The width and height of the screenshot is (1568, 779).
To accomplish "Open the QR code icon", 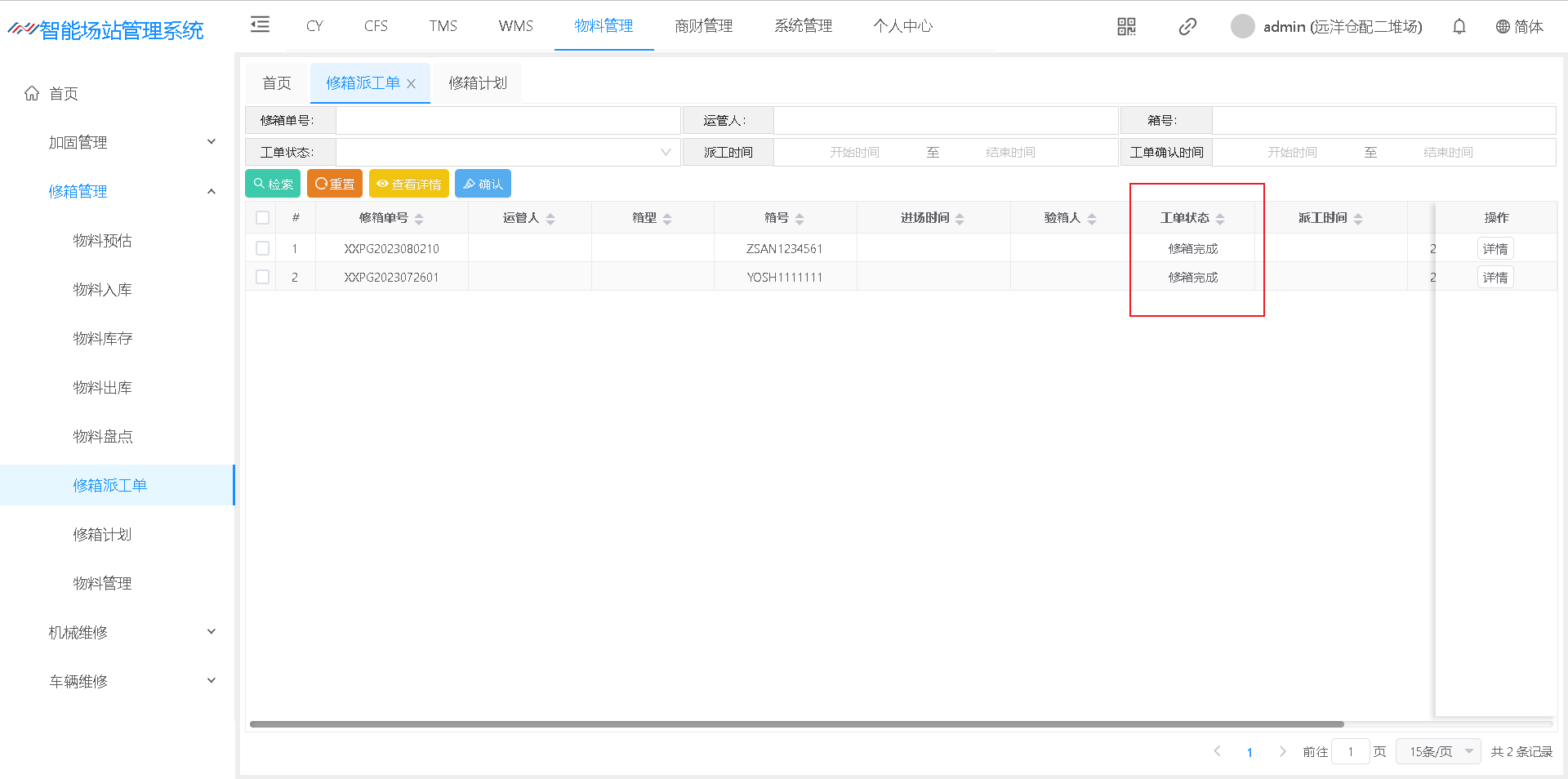I will [x=1126, y=27].
